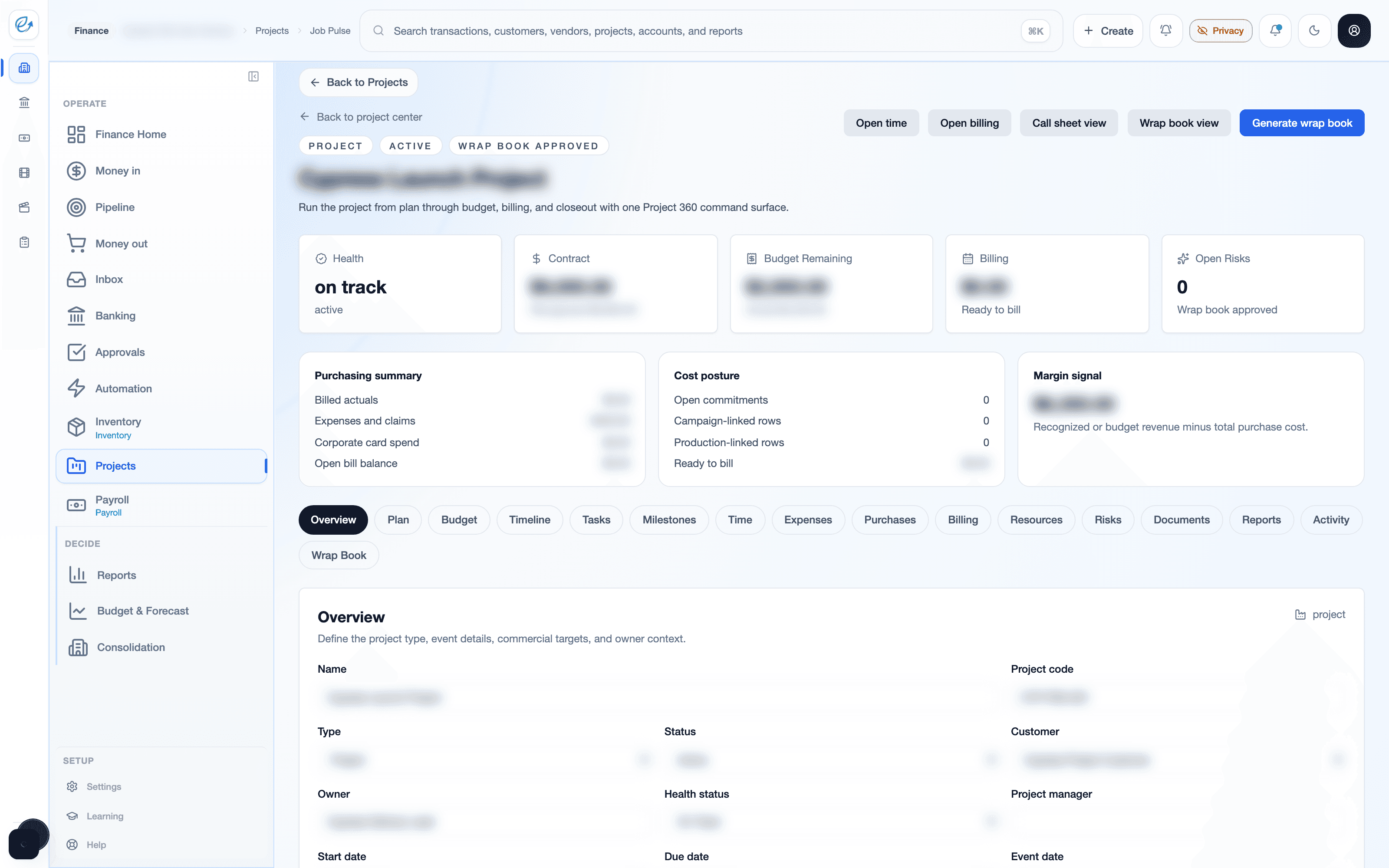
Task: Open the Pipeline section
Action: pos(161,207)
